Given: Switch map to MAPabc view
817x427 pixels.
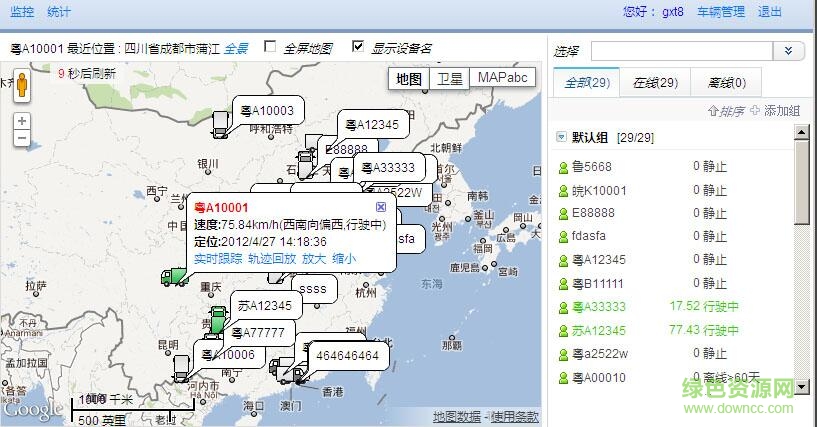Looking at the screenshot, I should tap(503, 78).
